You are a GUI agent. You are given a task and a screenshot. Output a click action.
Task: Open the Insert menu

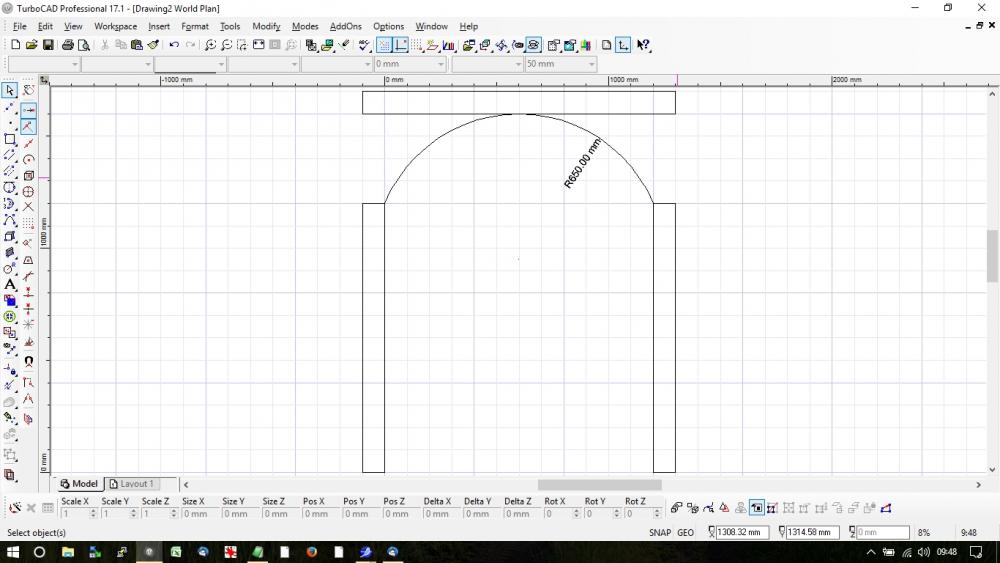click(159, 26)
